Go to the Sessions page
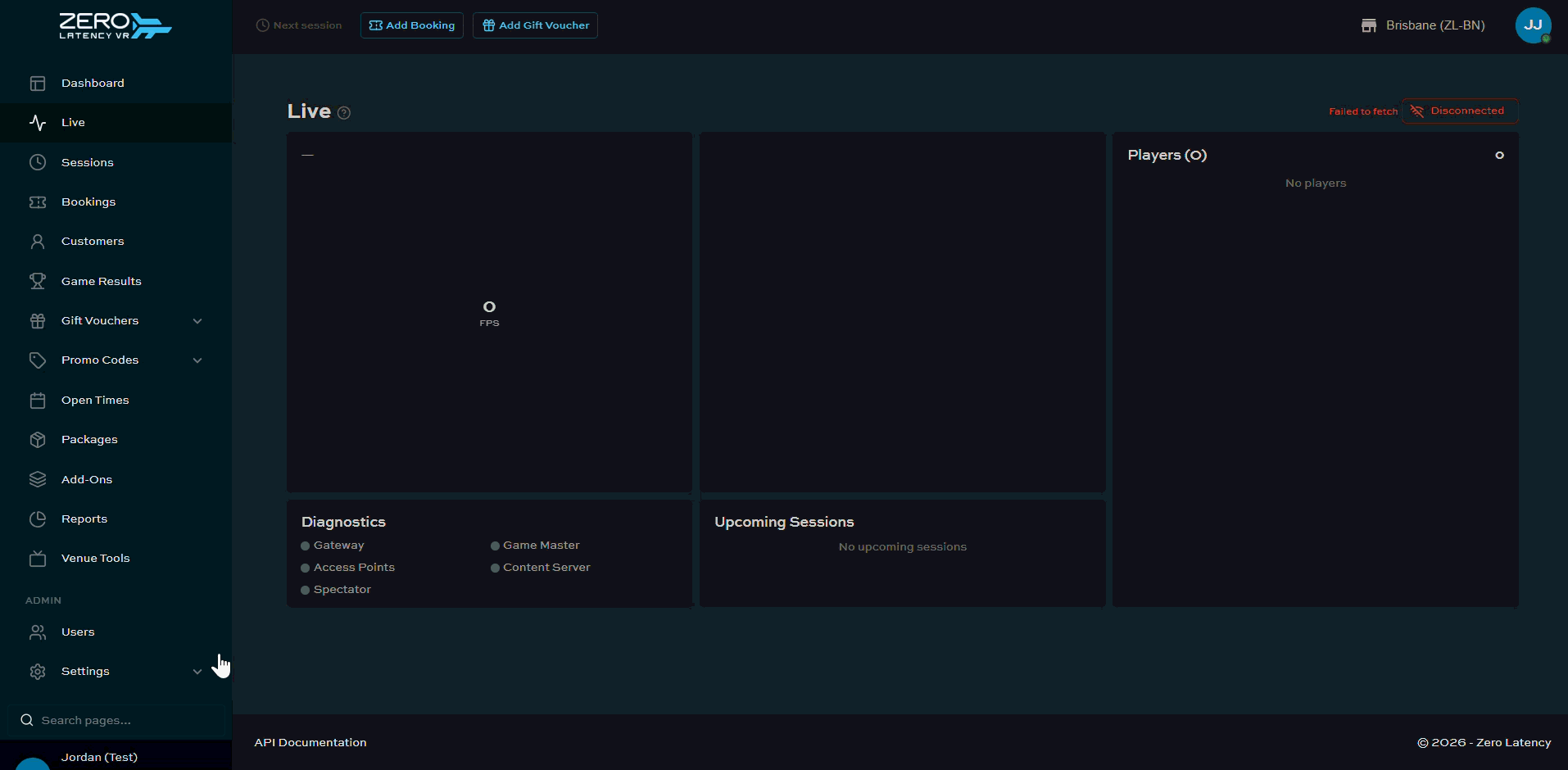The height and width of the screenshot is (770, 1568). [x=116, y=162]
